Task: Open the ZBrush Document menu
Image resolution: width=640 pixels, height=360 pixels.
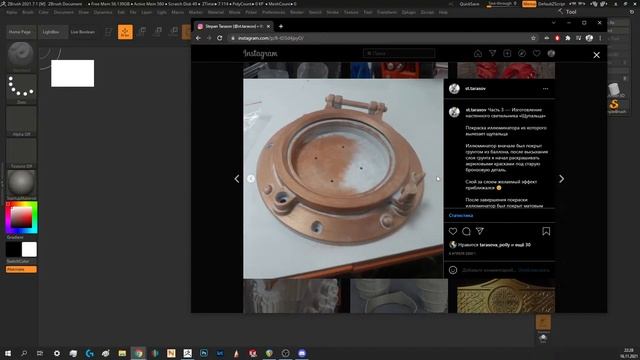Action: [x=64, y=12]
